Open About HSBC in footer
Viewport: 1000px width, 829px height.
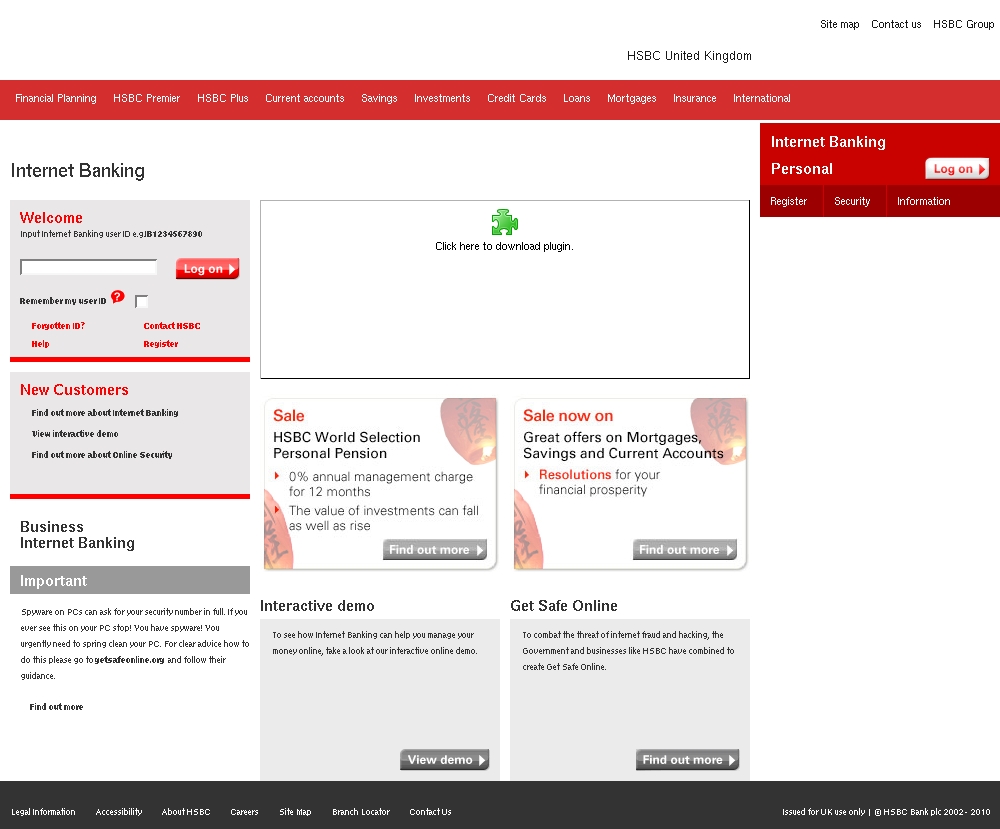tap(186, 812)
